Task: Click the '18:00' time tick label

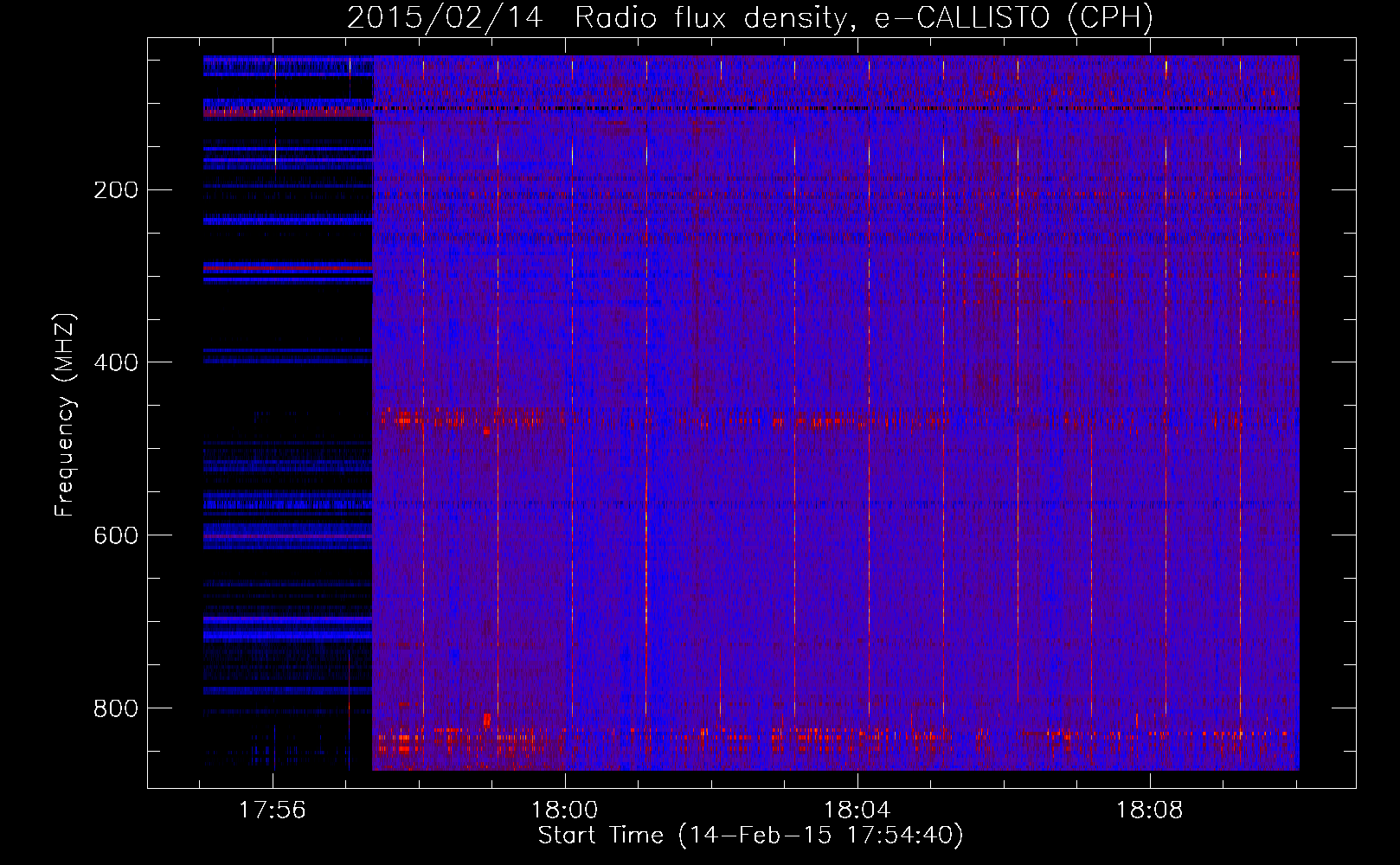Action: click(x=565, y=811)
